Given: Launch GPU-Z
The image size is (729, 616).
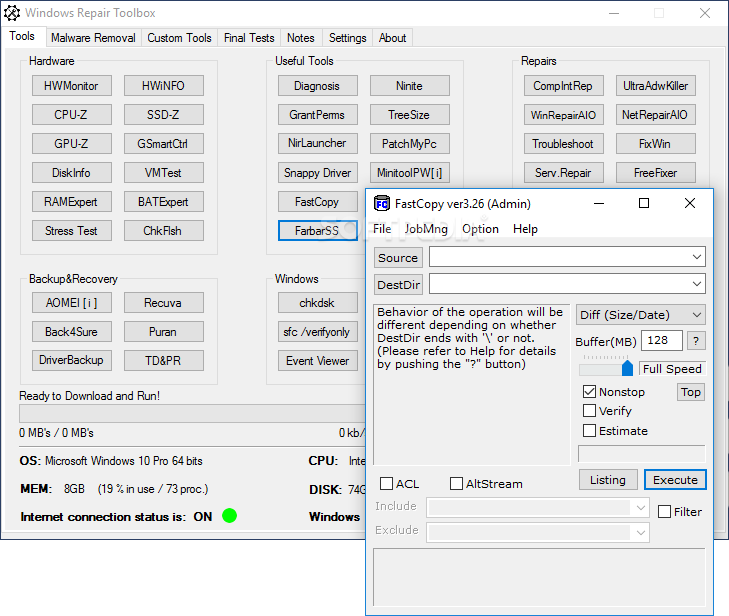Looking at the screenshot, I should click(72, 144).
